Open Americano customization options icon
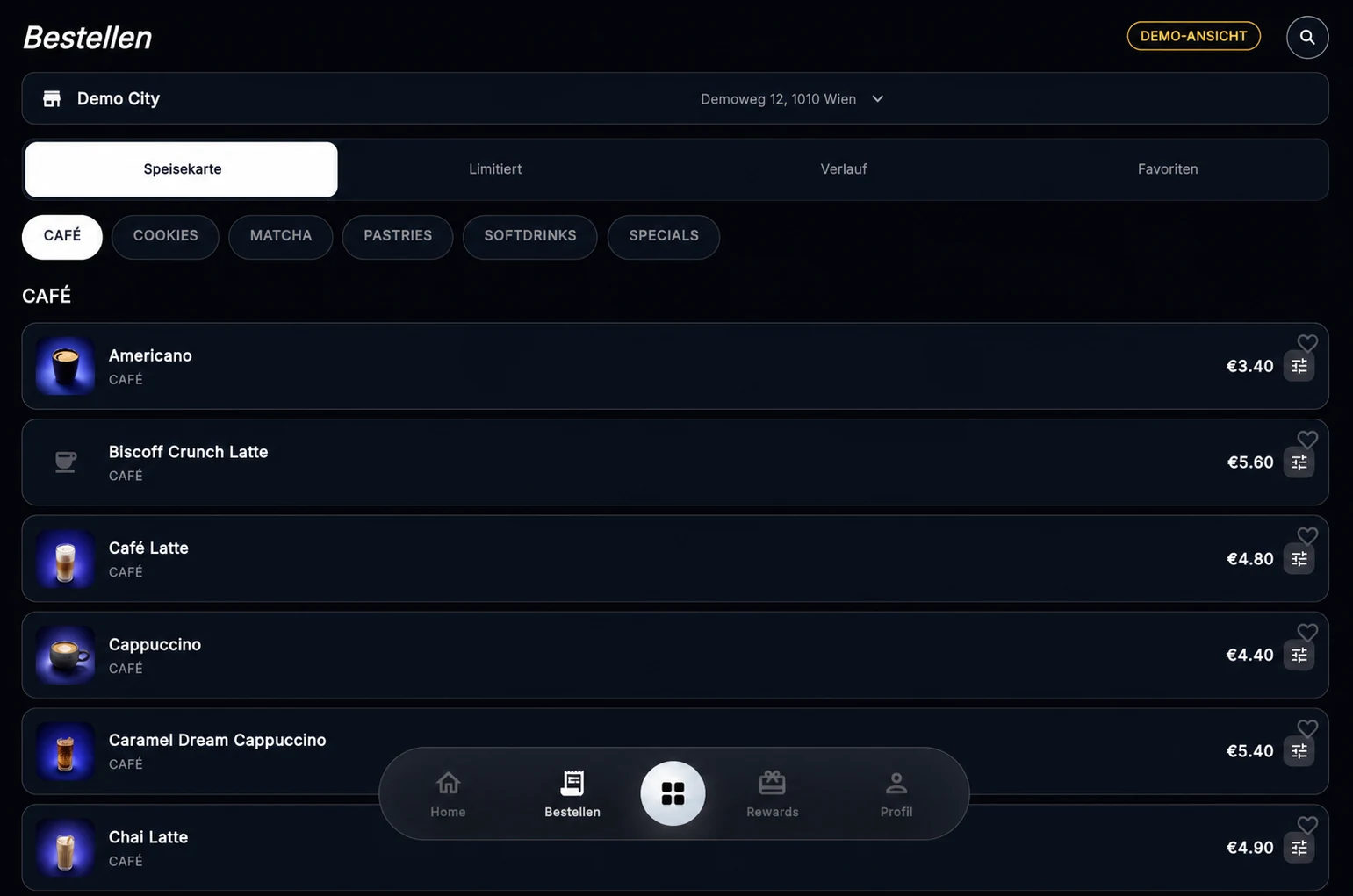The height and width of the screenshot is (896, 1353). 1299,367
